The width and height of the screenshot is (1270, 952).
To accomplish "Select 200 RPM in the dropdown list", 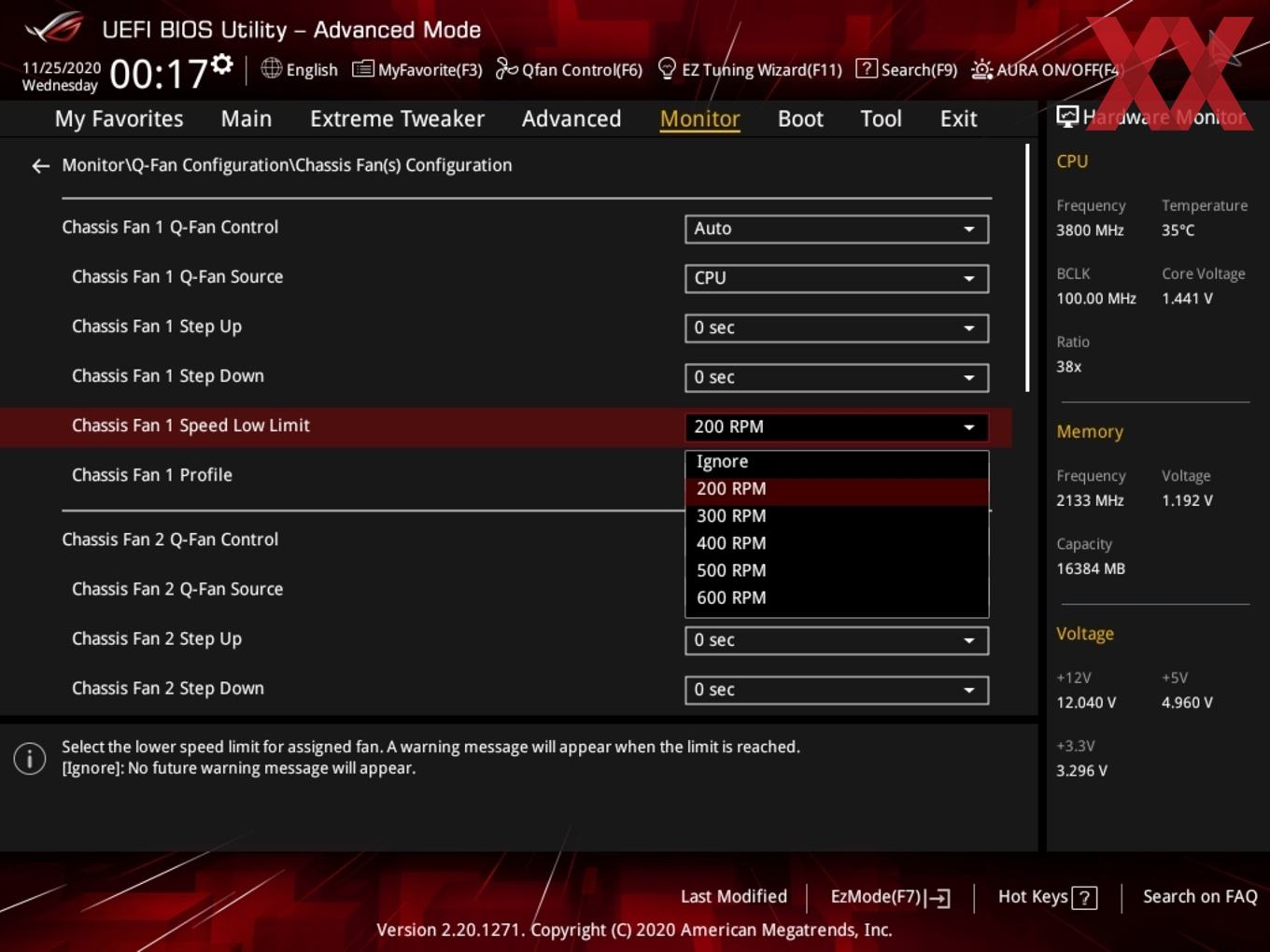I will [837, 489].
